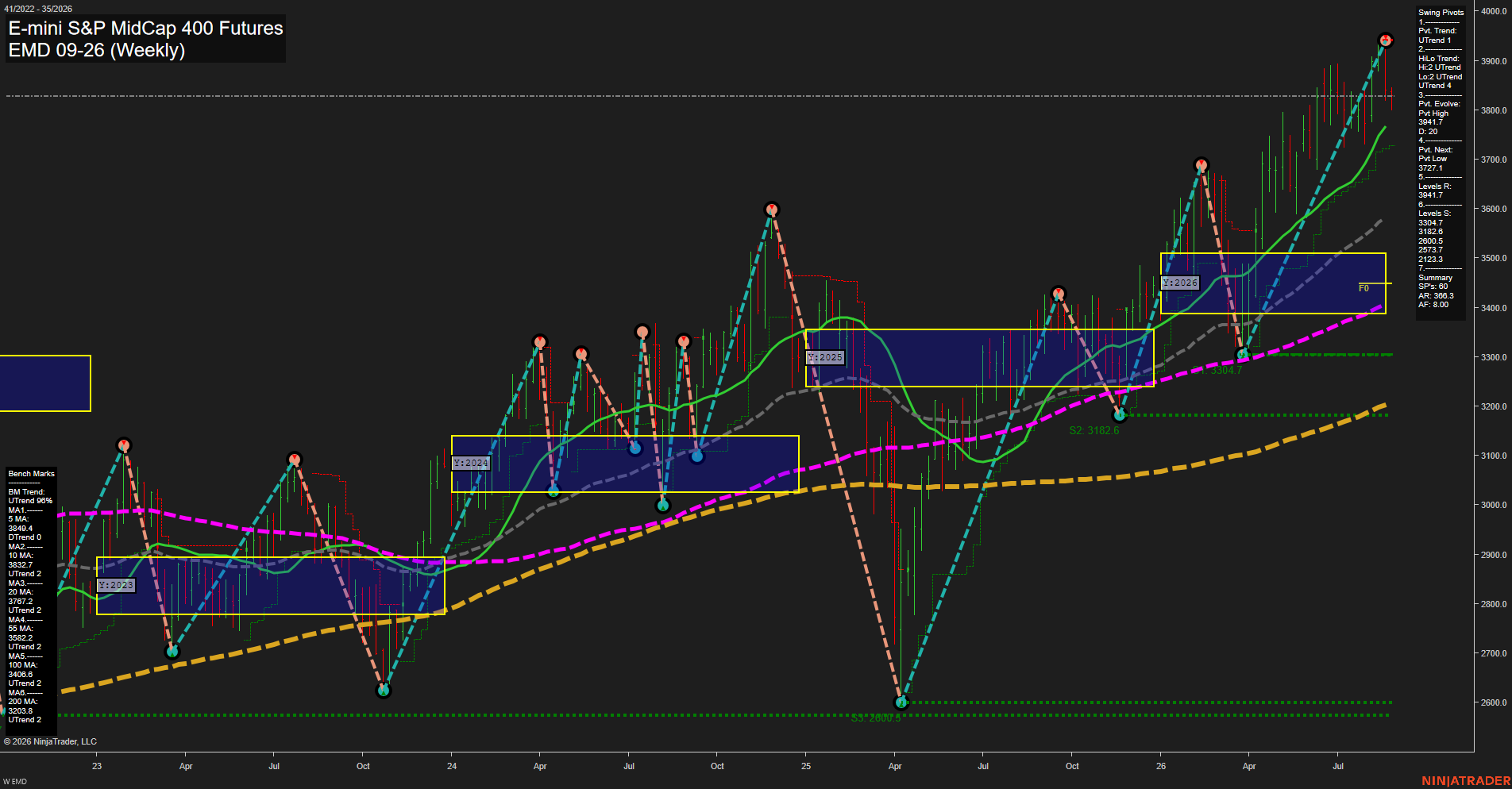The image size is (1512, 789).
Task: Click the 2600.0 price axis label
Action: point(1494,702)
